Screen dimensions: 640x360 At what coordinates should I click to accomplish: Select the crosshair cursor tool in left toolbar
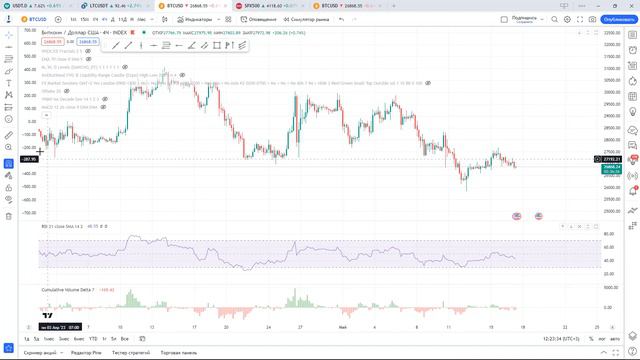click(x=9, y=35)
